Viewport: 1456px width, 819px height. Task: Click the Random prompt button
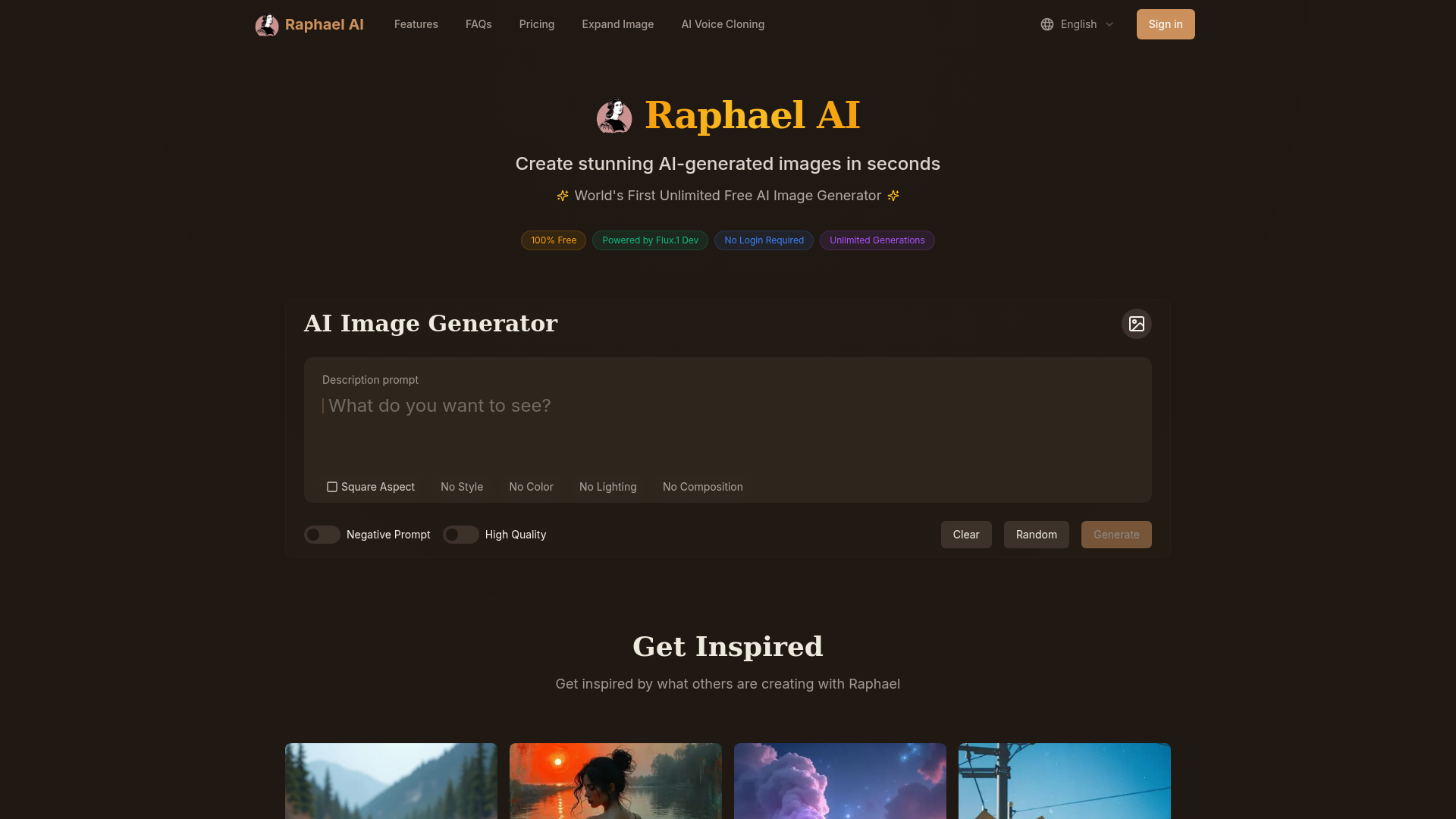pyautogui.click(x=1037, y=535)
